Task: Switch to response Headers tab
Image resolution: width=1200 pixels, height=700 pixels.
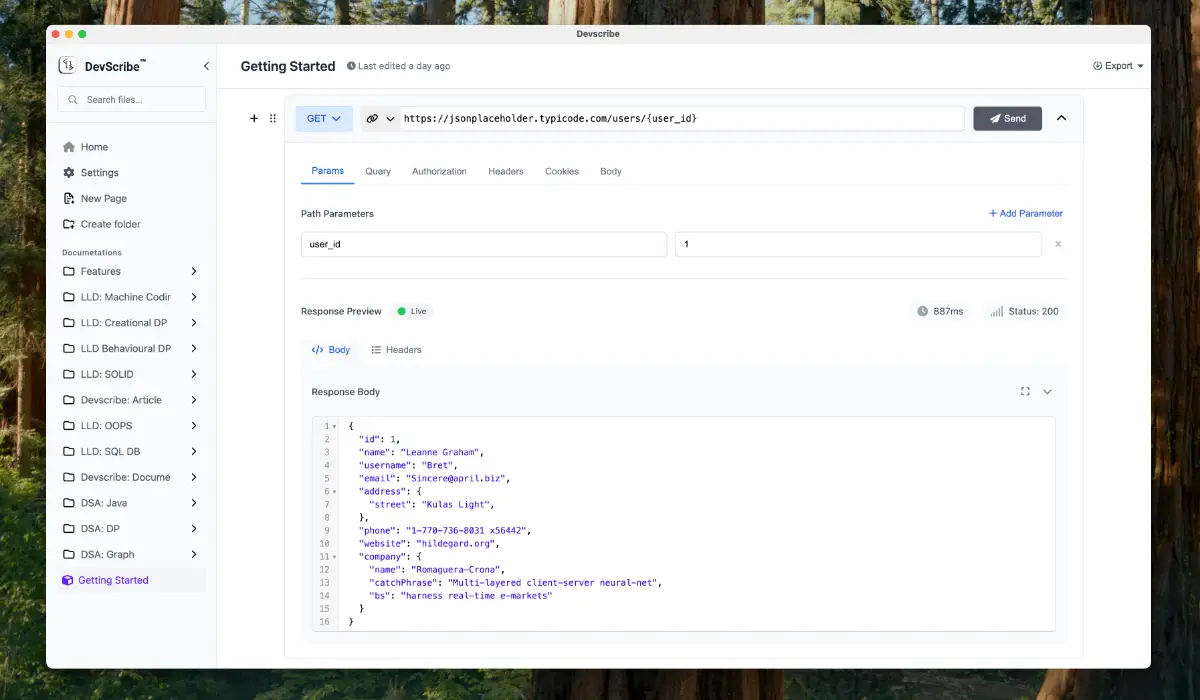Action: click(396, 350)
